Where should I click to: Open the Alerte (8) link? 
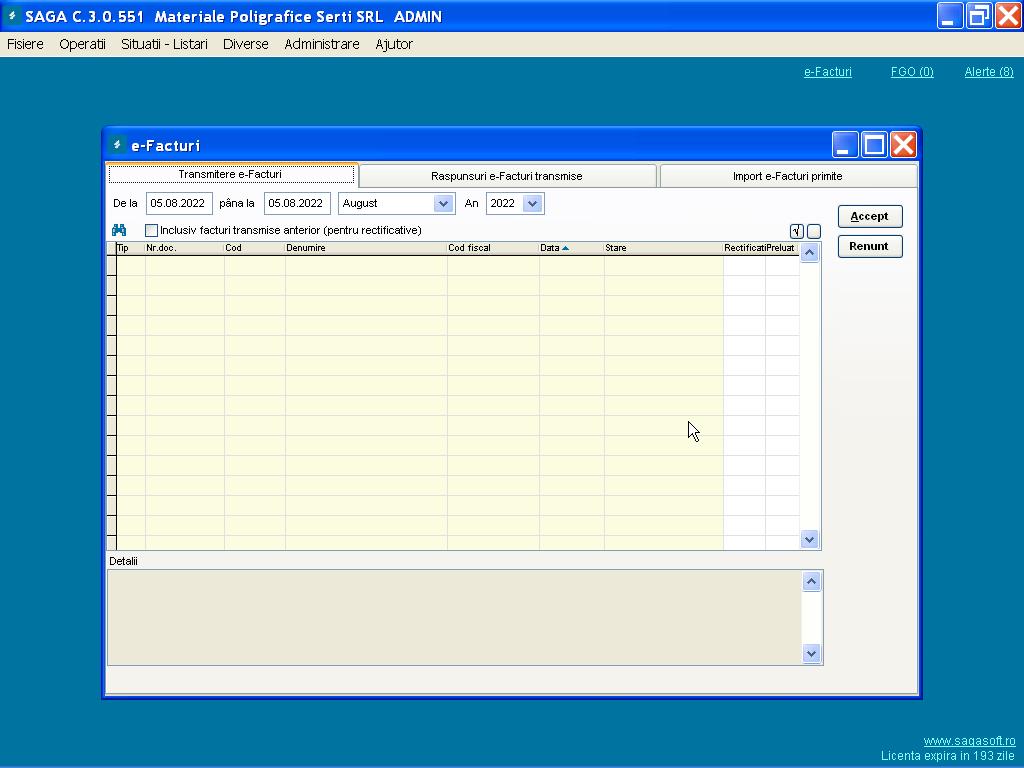coord(989,72)
